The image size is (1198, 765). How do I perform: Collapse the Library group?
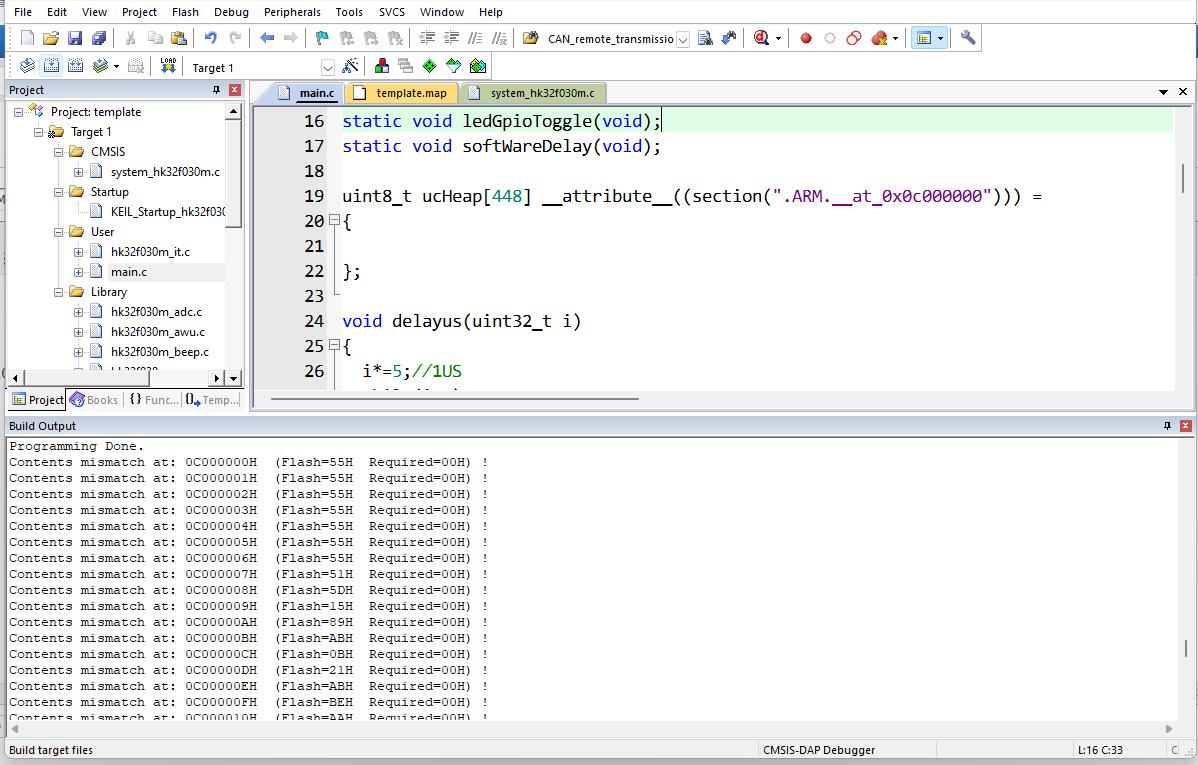(58, 292)
